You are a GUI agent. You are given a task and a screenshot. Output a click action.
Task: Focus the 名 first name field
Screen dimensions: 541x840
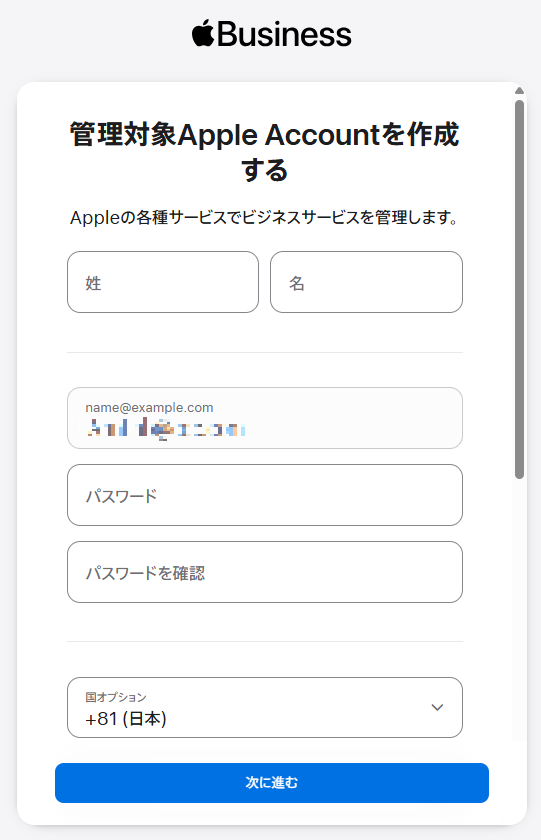pos(366,282)
